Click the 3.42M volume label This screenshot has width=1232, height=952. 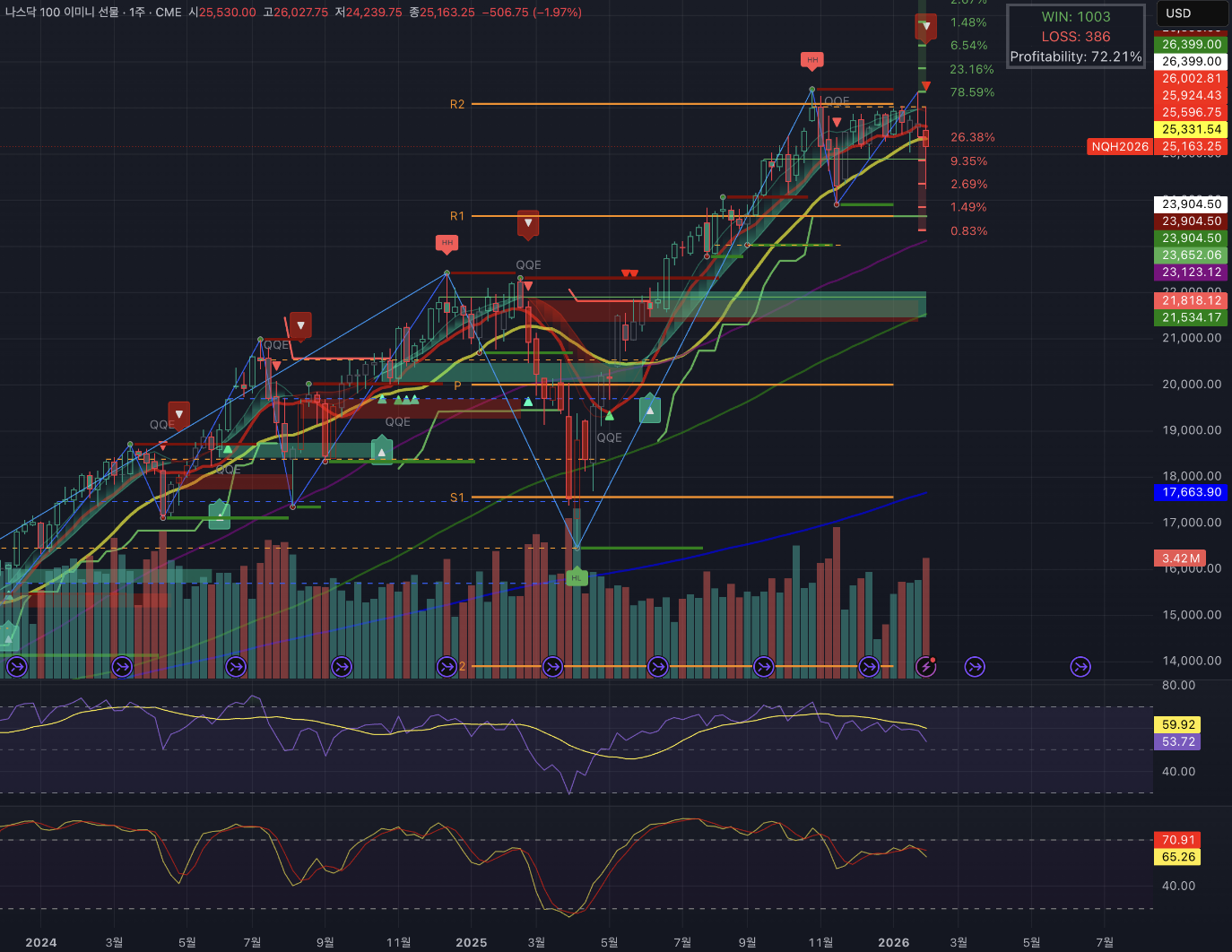point(1180,558)
